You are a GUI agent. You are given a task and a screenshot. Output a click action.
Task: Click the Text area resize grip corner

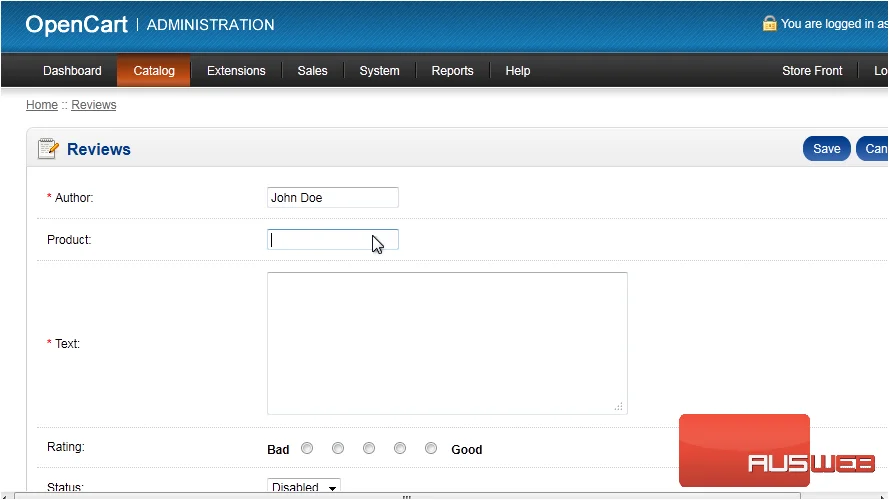(619, 406)
